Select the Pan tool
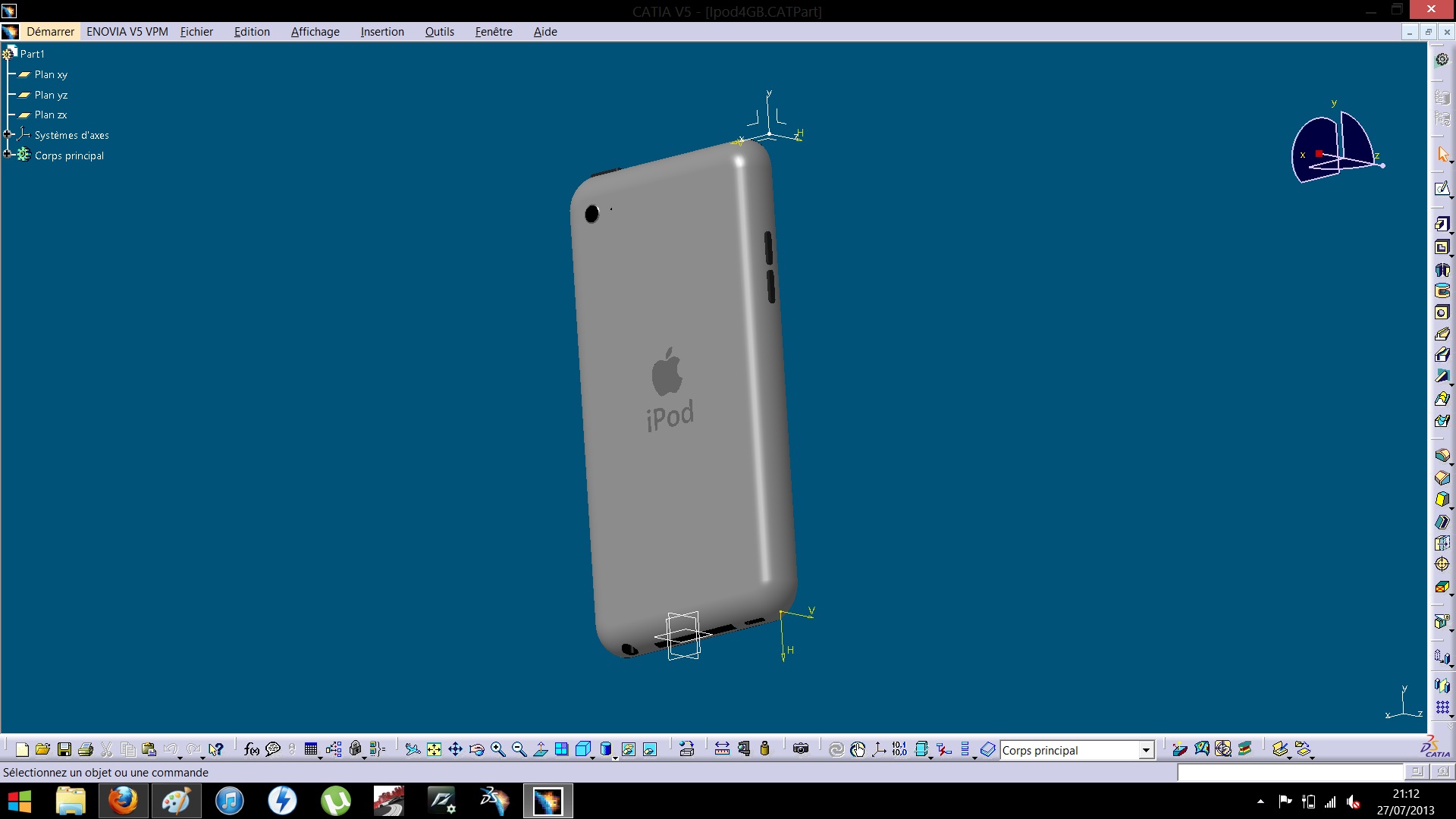 [x=455, y=750]
